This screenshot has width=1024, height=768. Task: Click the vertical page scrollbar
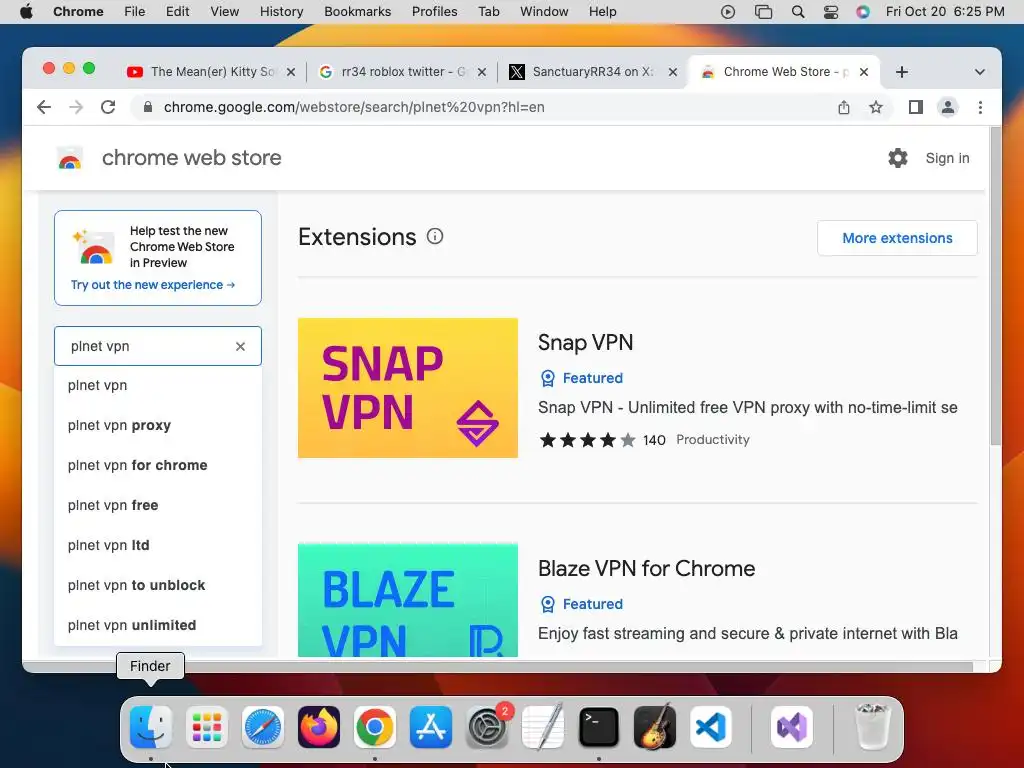(x=995, y=287)
